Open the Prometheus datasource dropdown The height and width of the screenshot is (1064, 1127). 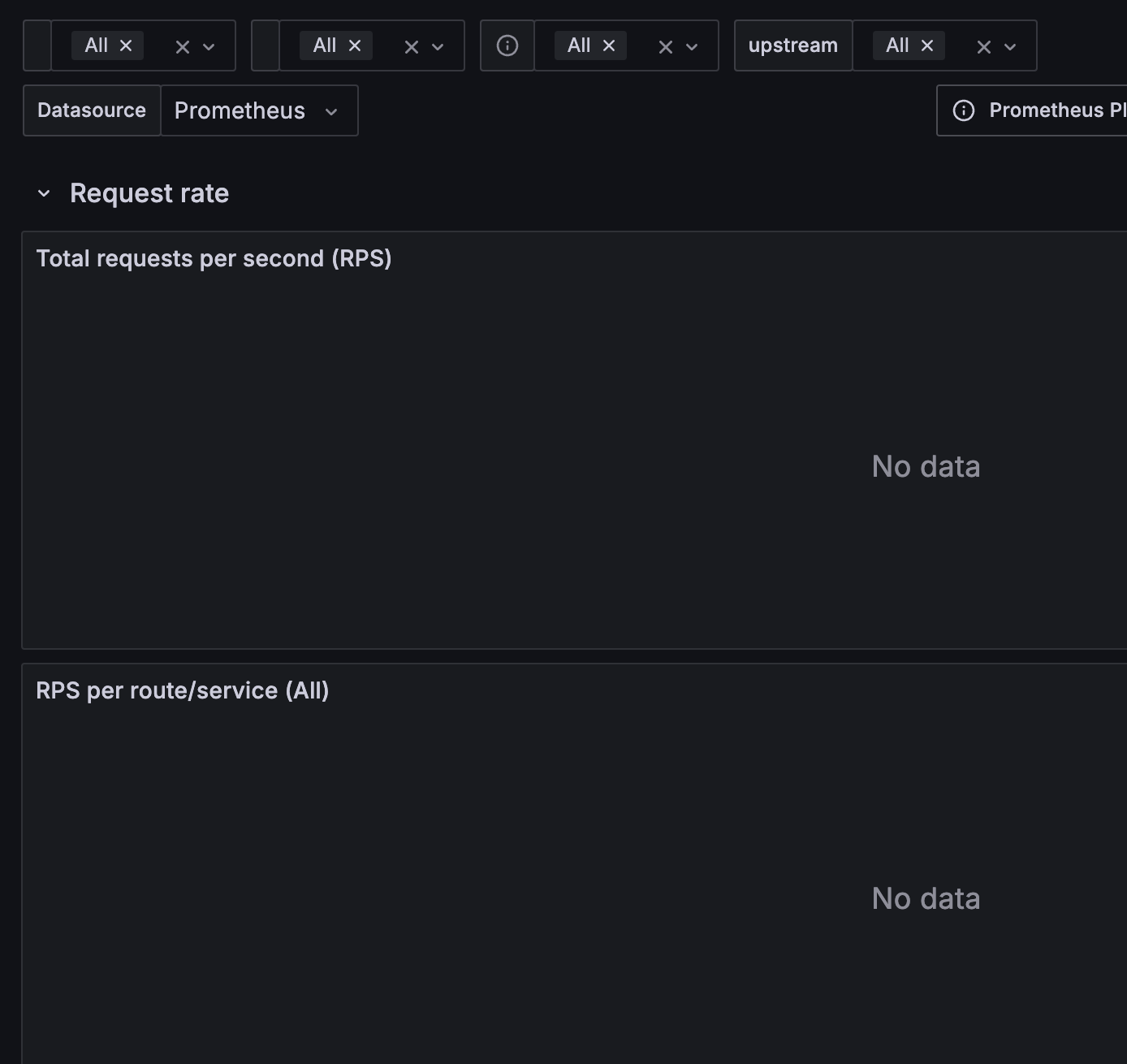258,110
